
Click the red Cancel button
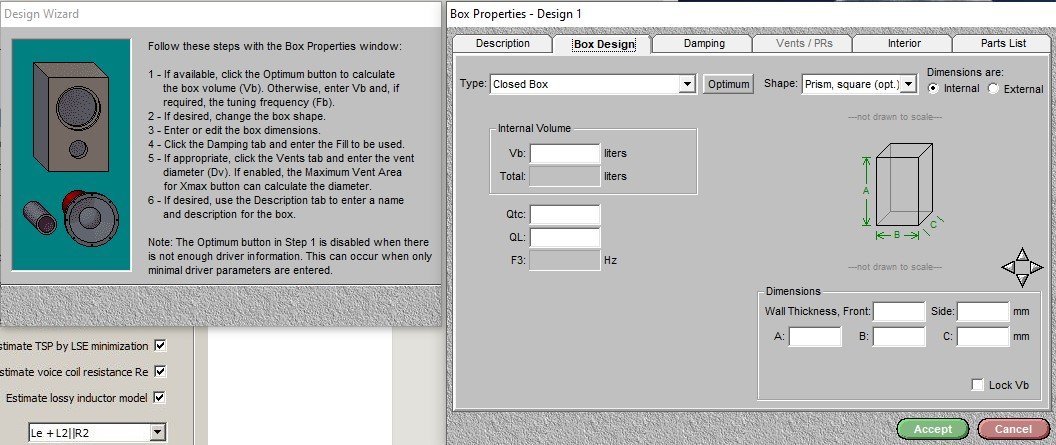1013,429
